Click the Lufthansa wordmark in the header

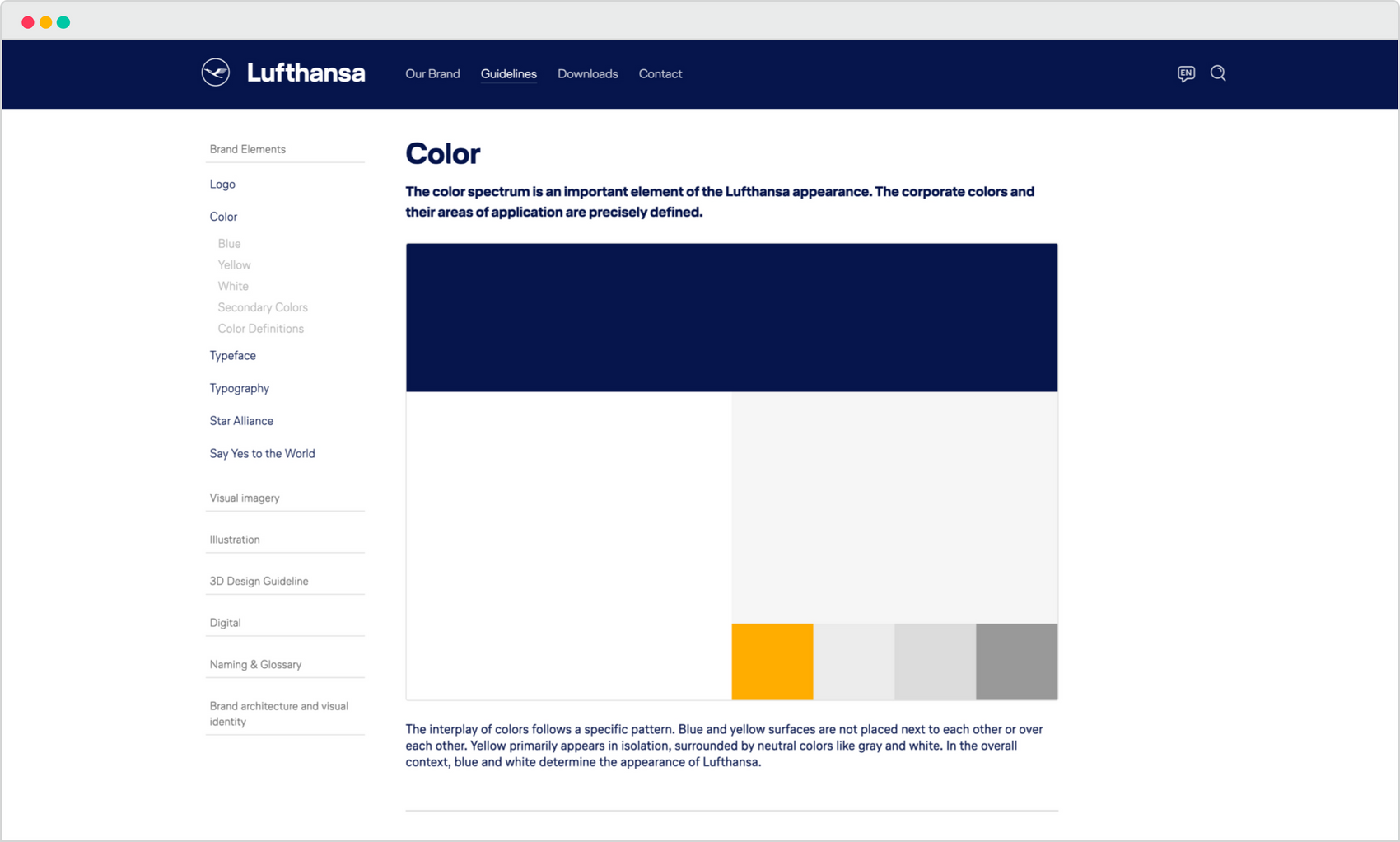[x=306, y=73]
